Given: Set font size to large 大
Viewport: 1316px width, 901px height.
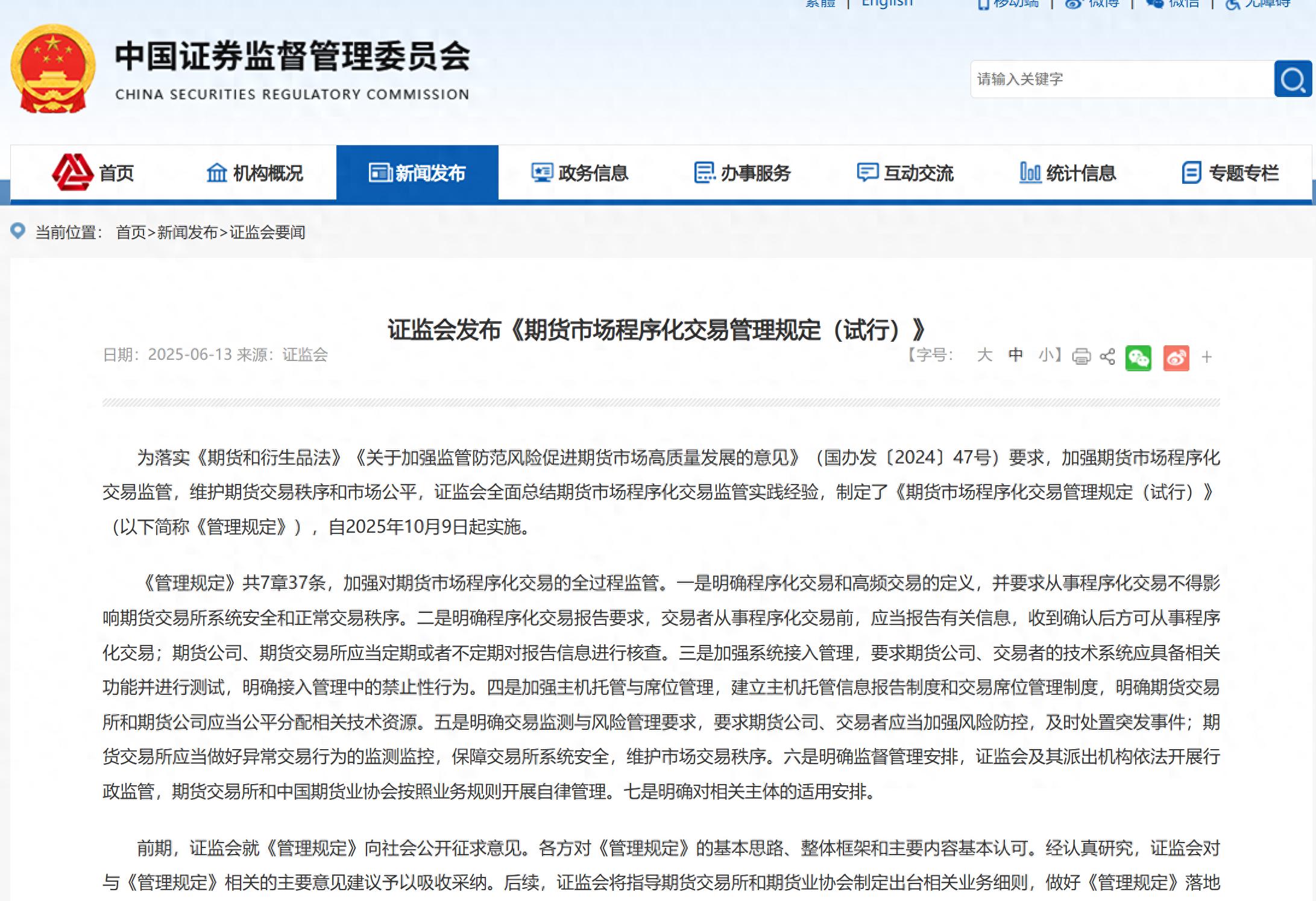Looking at the screenshot, I should pos(984,355).
